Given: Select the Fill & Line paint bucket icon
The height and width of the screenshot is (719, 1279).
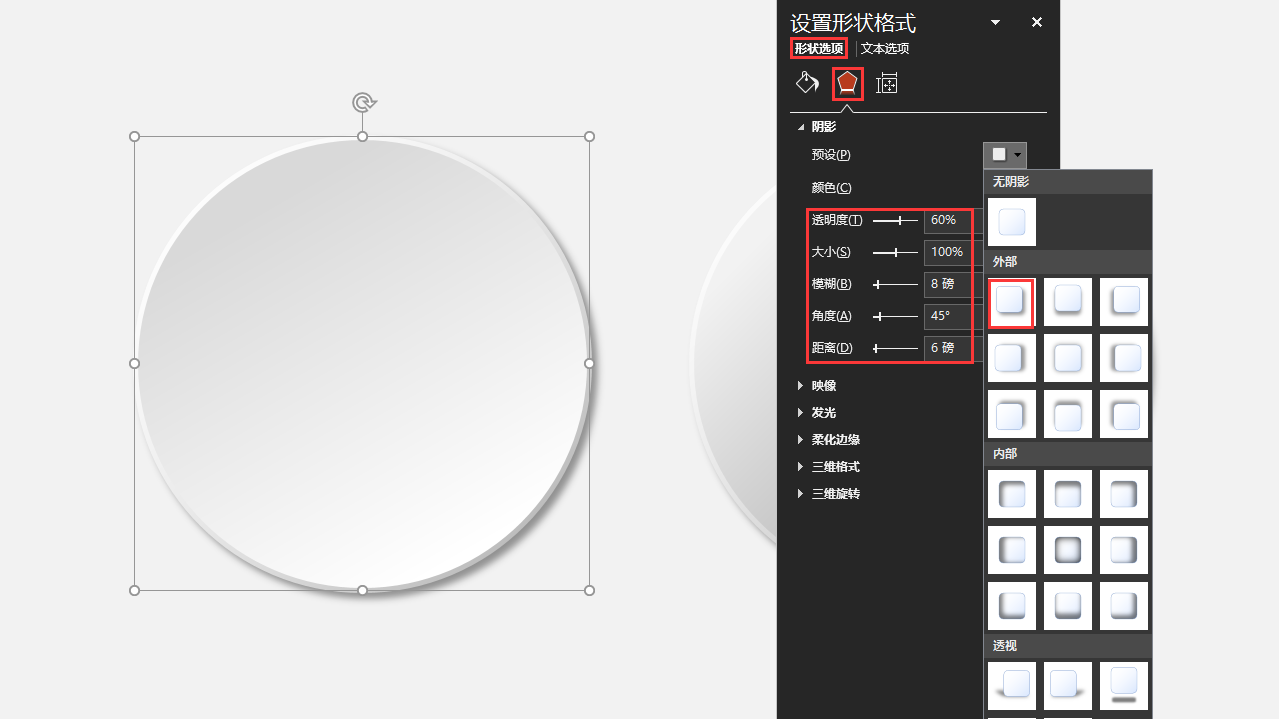Looking at the screenshot, I should pos(806,82).
